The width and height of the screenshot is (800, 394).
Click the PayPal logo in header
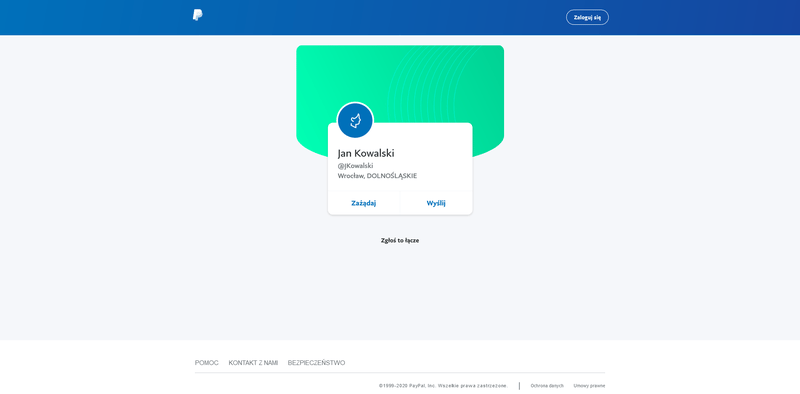pos(197,15)
